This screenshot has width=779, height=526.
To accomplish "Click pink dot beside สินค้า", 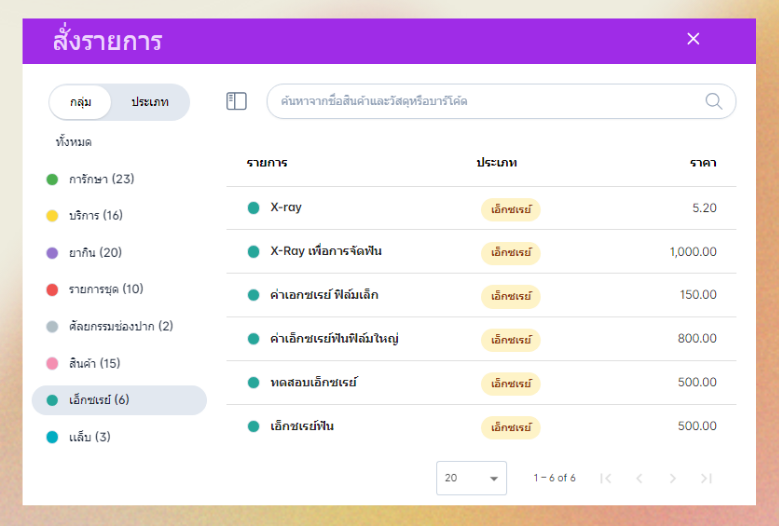I will (x=52, y=364).
